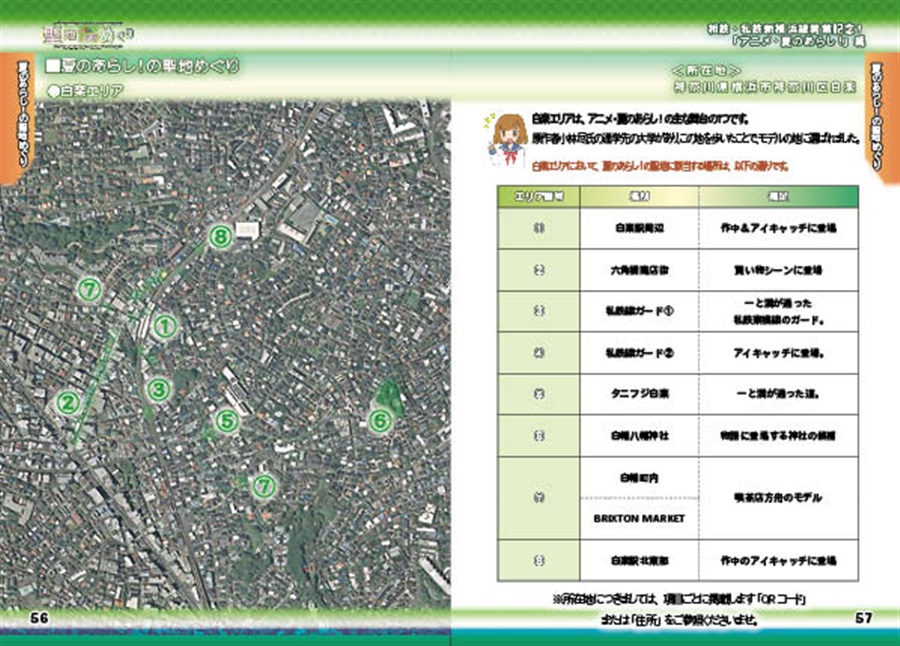Click the description in the タニフジ白楽 row

pyautogui.click(x=778, y=394)
